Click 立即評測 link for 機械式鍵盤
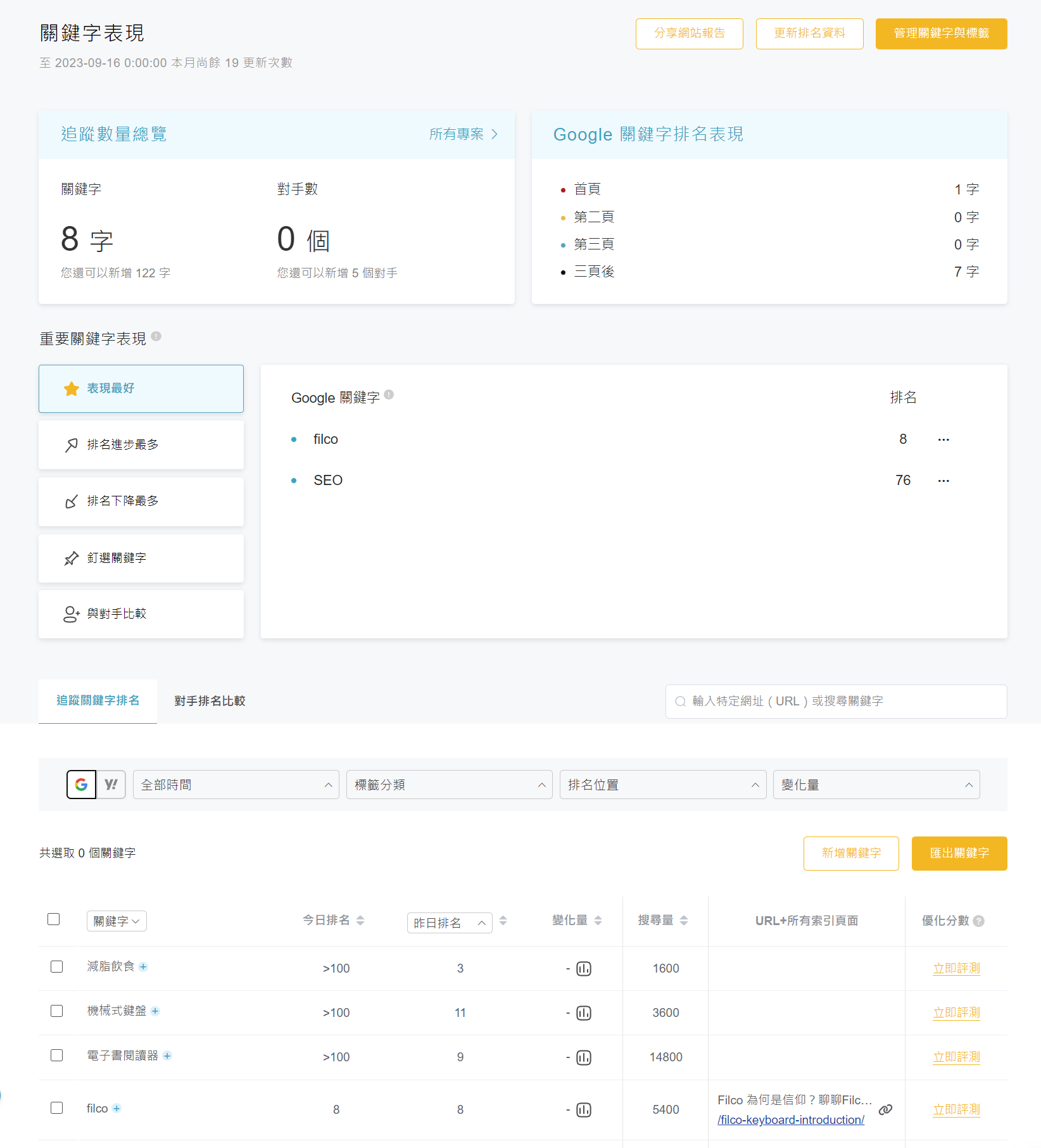 click(956, 1012)
